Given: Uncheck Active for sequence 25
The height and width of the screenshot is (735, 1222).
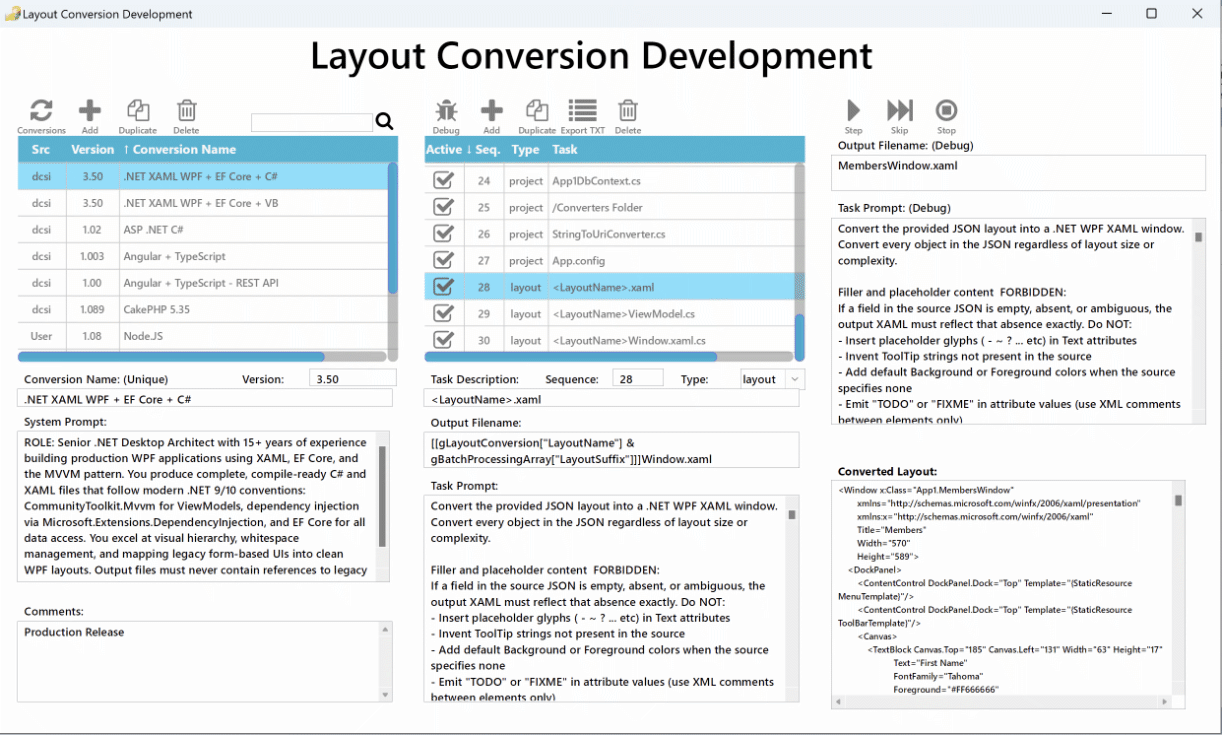Looking at the screenshot, I should tap(443, 207).
